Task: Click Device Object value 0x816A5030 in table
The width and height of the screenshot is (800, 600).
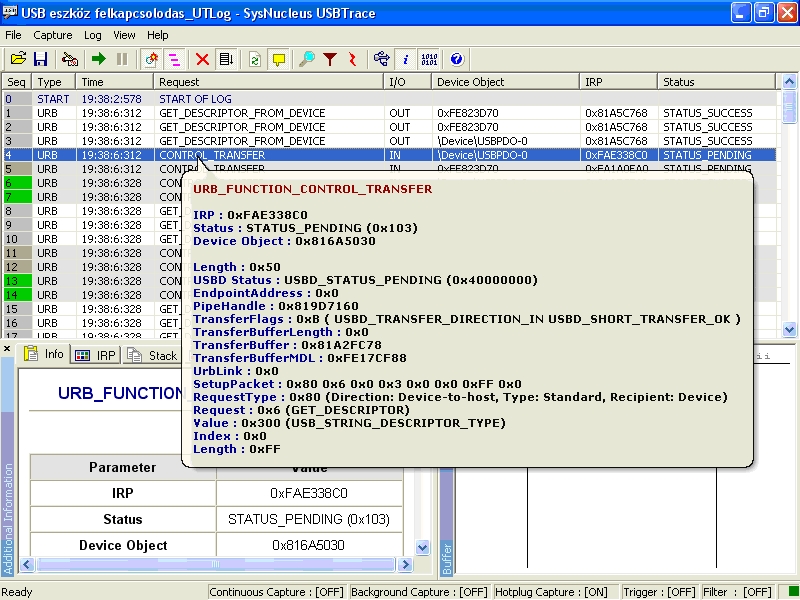Action: click(x=309, y=545)
